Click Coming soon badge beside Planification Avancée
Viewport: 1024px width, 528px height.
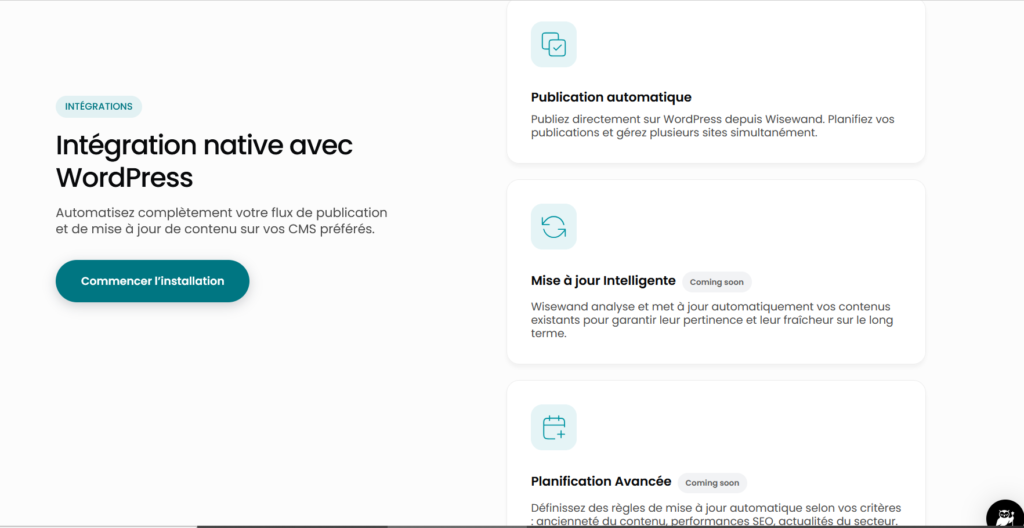(x=712, y=483)
